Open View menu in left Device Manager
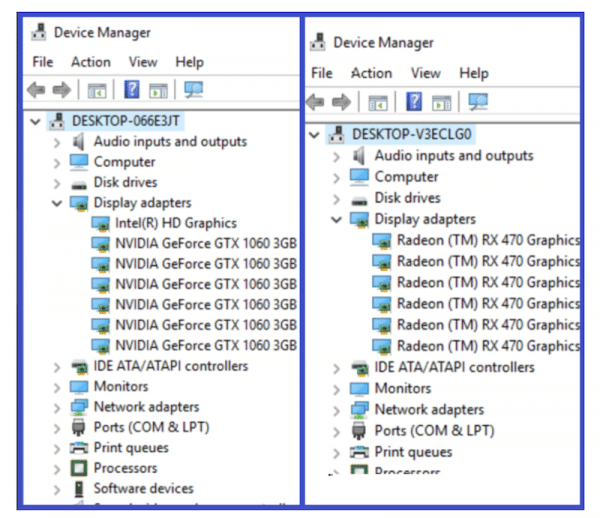The image size is (600, 518). click(x=143, y=62)
